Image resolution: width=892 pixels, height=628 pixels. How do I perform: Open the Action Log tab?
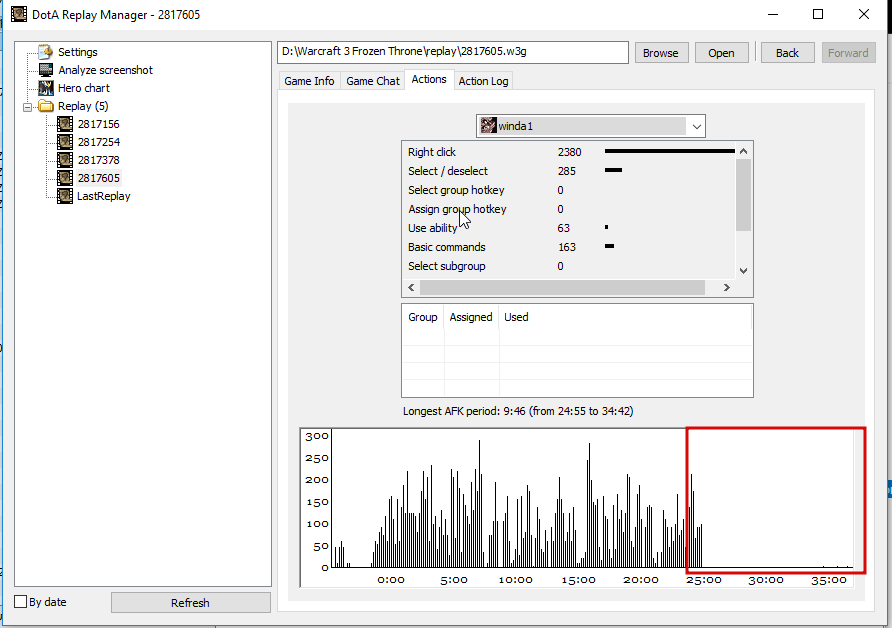pyautogui.click(x=483, y=81)
